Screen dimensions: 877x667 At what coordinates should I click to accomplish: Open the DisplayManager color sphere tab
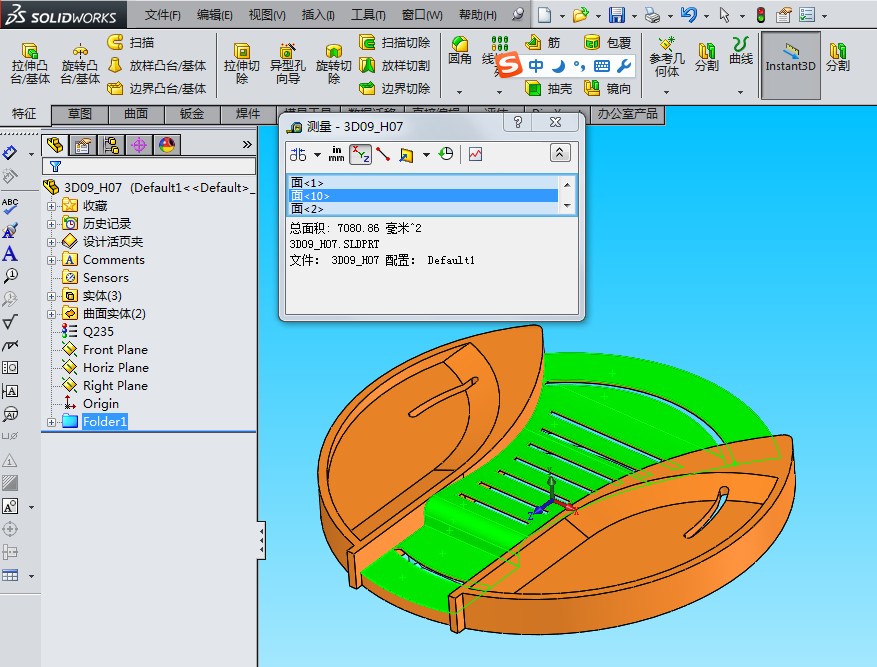coord(166,145)
